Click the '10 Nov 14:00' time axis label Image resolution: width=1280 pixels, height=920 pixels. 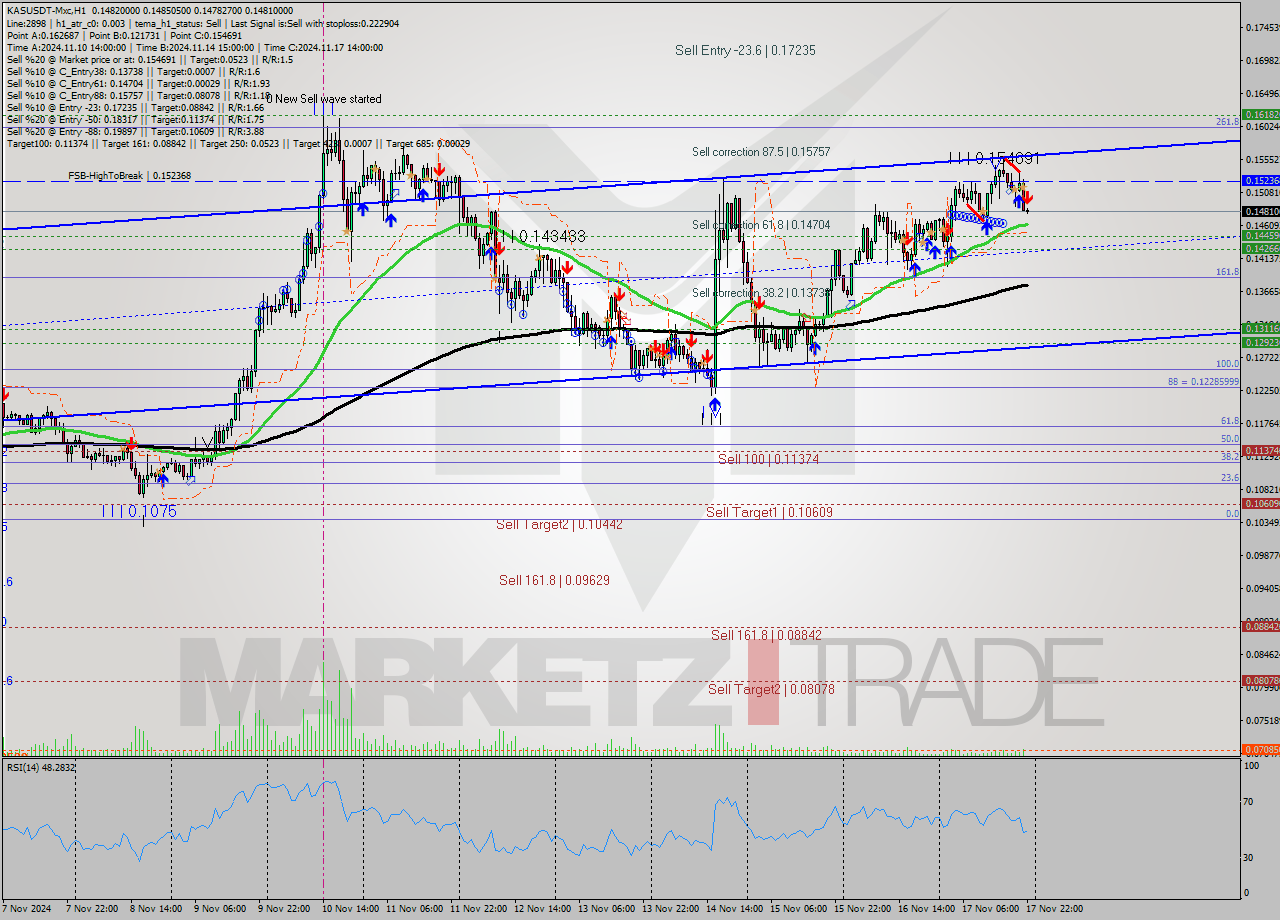pos(352,908)
